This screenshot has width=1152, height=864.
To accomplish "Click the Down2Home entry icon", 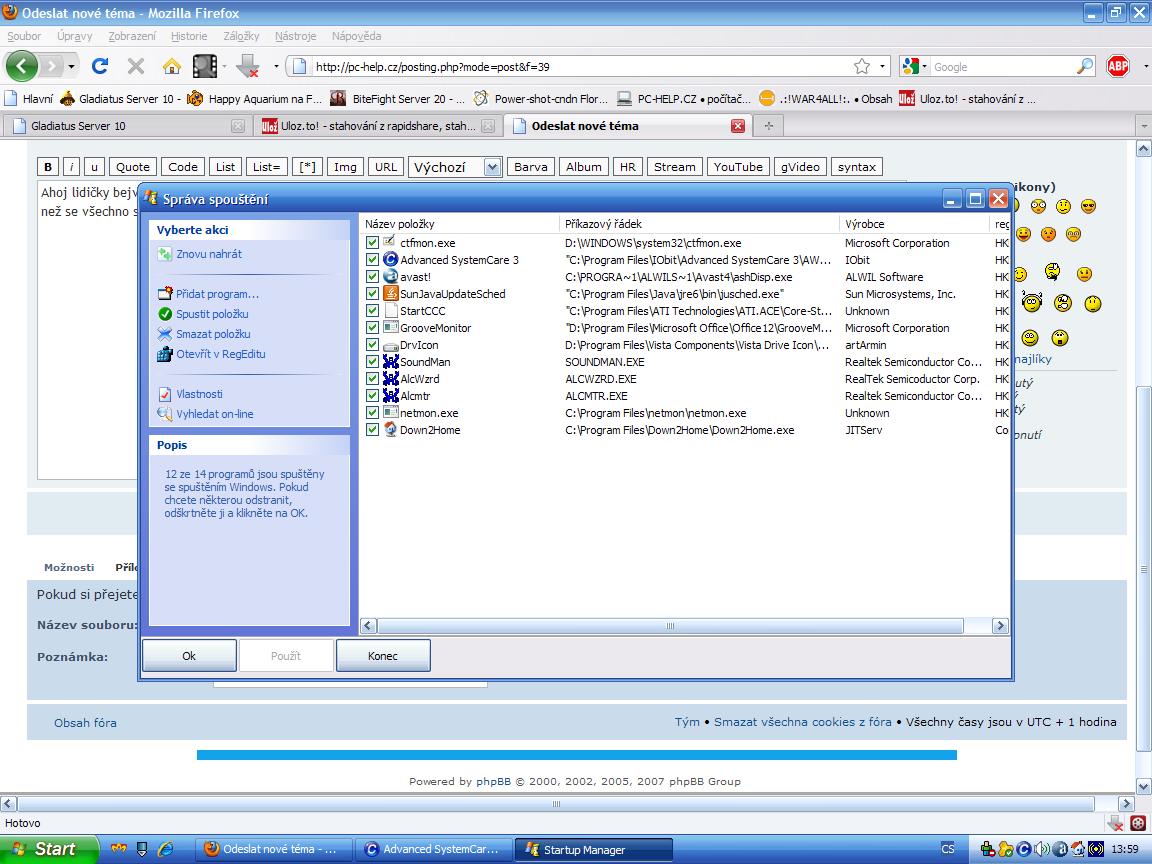I will click(391, 430).
